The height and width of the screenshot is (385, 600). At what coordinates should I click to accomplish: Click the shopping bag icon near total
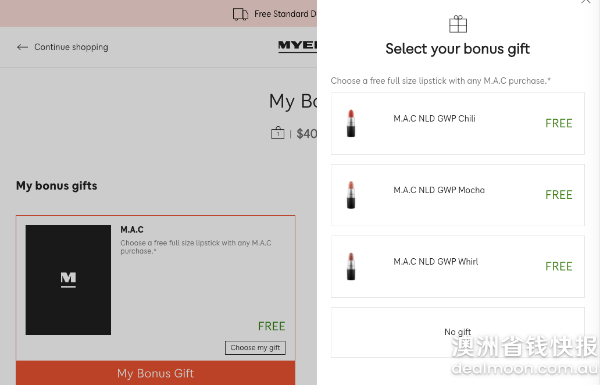click(x=278, y=133)
